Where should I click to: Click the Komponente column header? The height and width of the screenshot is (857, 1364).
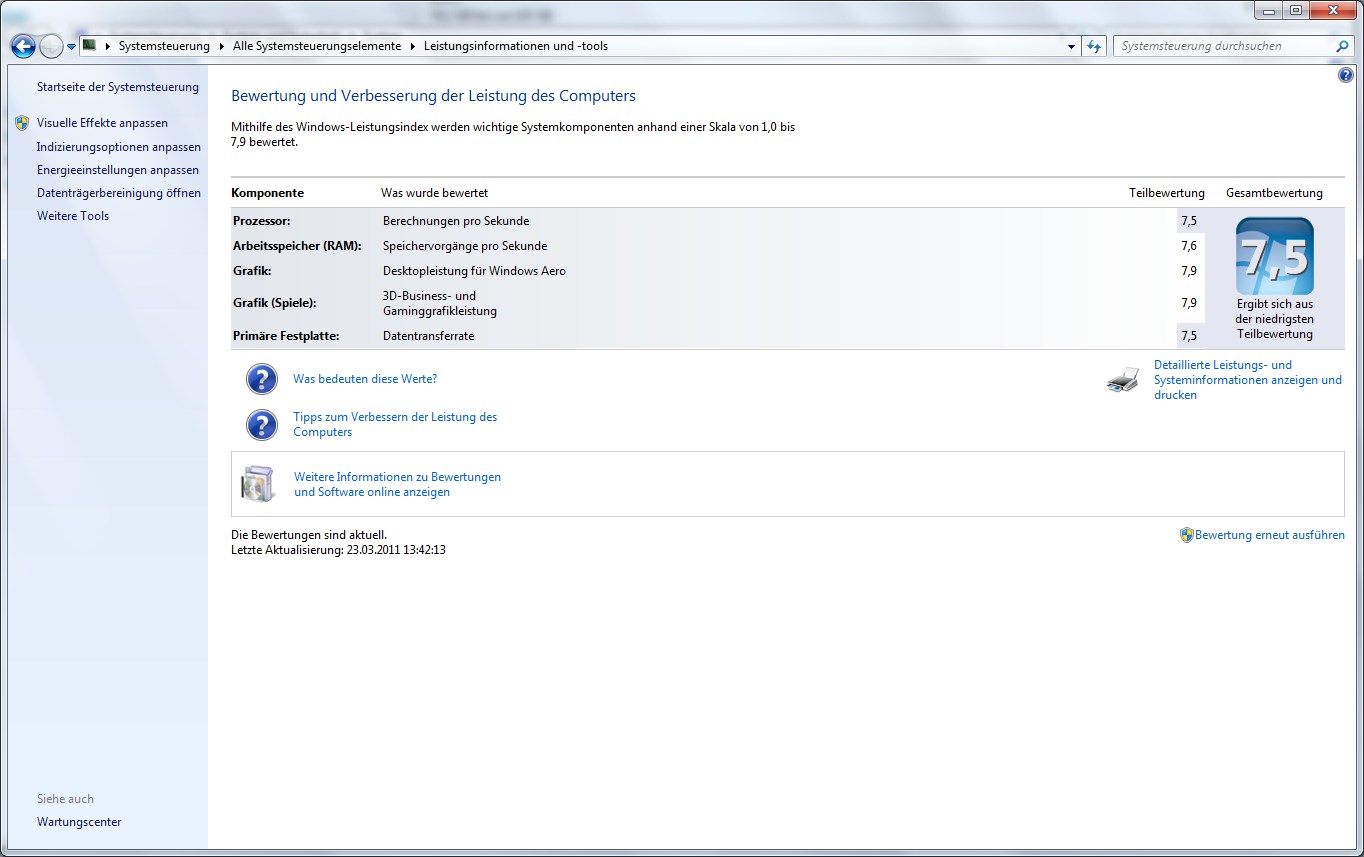267,193
